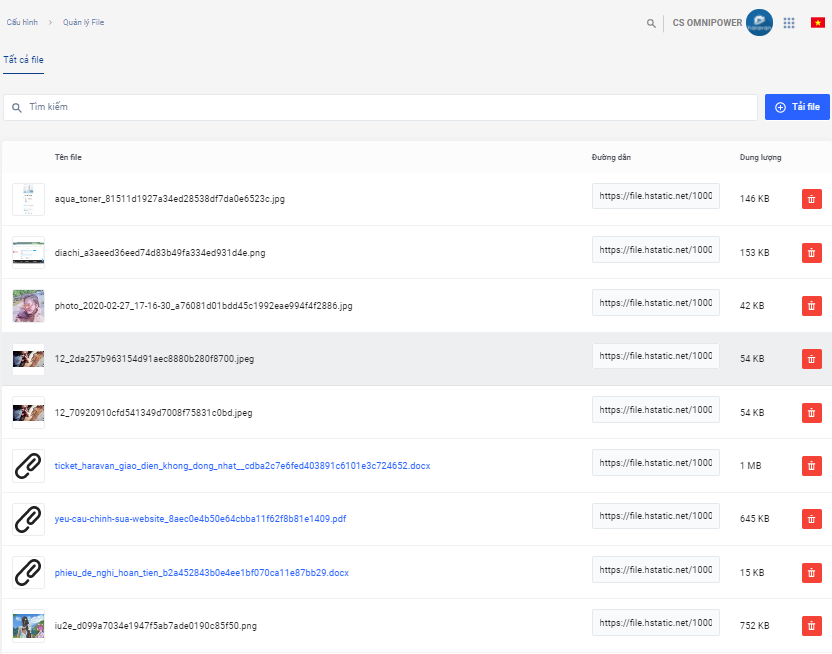
Task: Delete the diachi png file
Action: 811,253
